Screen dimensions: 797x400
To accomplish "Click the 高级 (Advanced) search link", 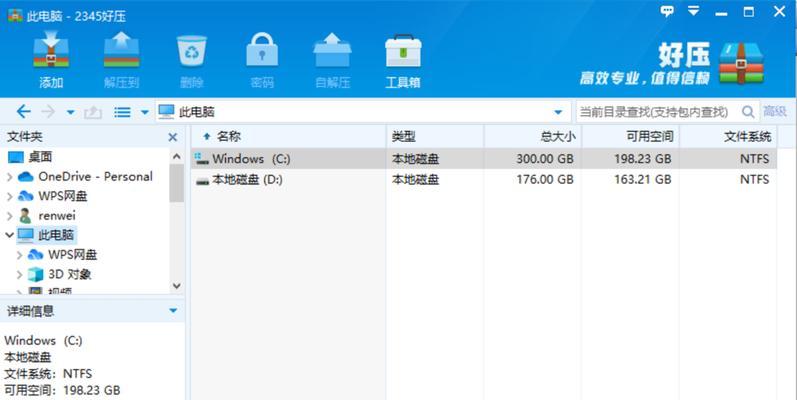I will pyautogui.click(x=775, y=111).
